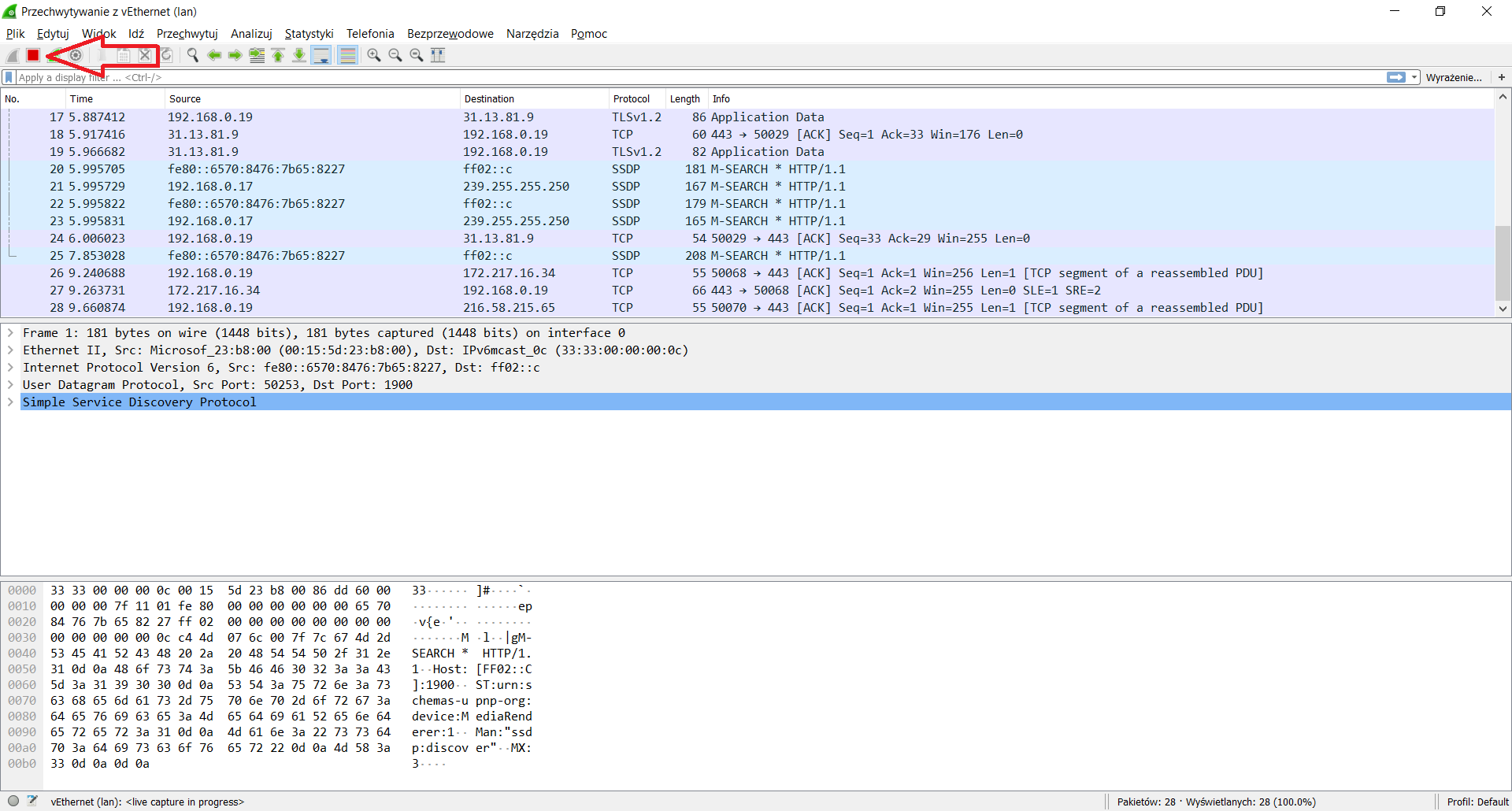Toggle auto-scroll during live capture
The image size is (1512, 811).
[321, 55]
